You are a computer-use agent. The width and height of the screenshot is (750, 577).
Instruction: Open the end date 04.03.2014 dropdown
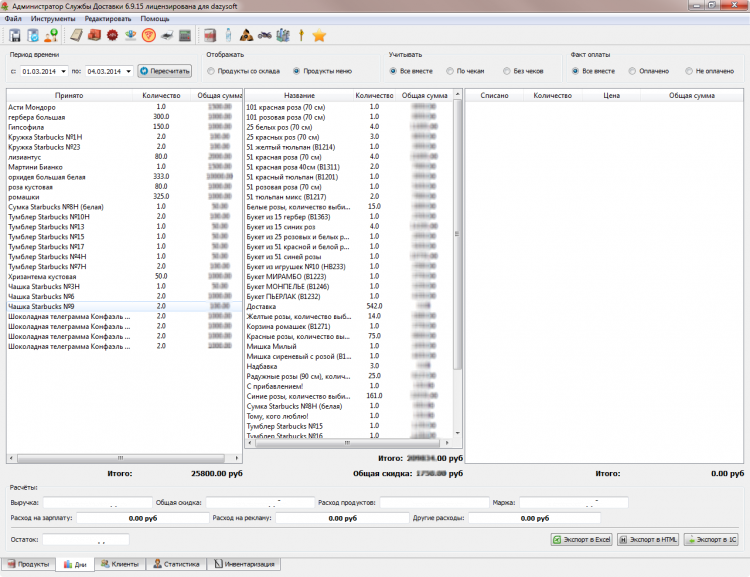pos(128,71)
